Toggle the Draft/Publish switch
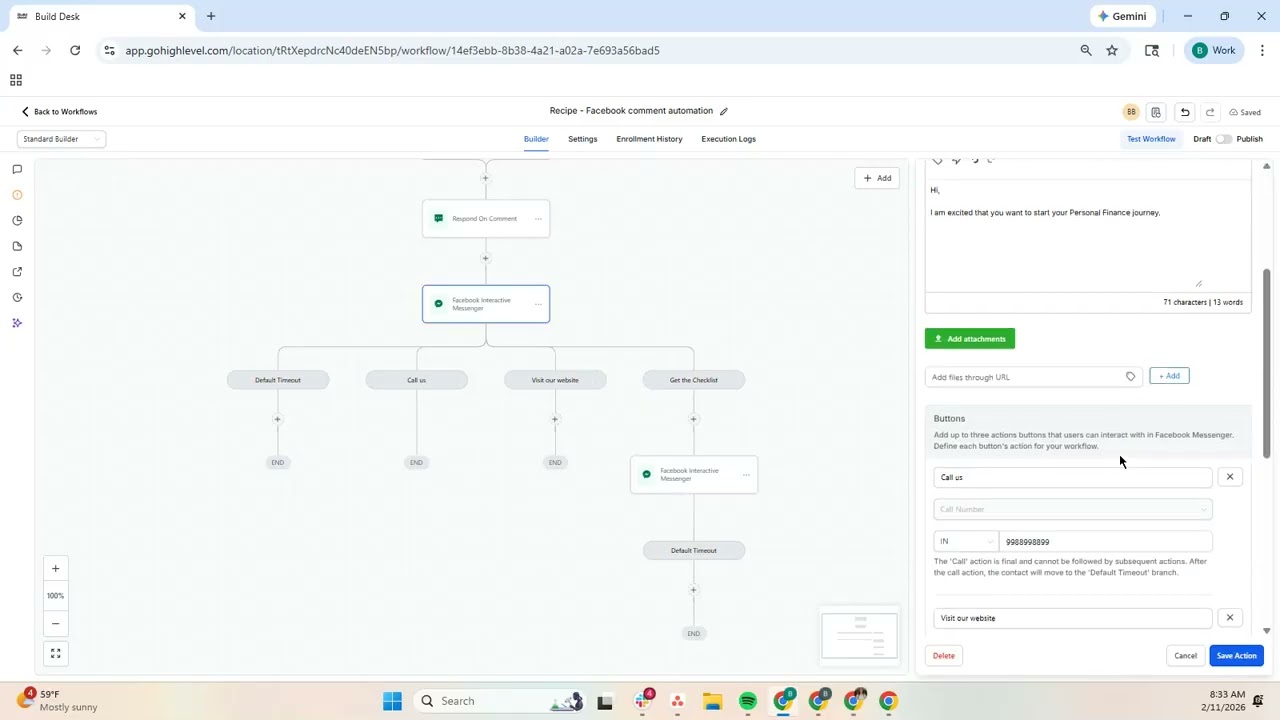 coord(1224,139)
